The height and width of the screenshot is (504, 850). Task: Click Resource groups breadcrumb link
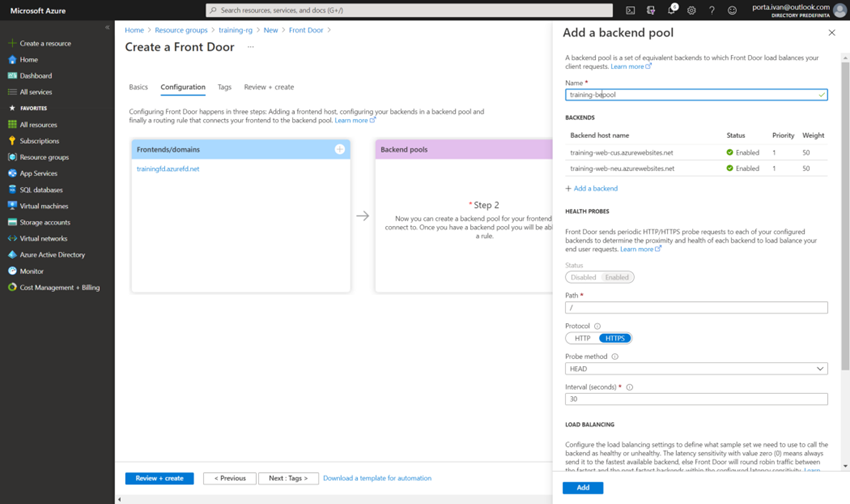(x=181, y=30)
